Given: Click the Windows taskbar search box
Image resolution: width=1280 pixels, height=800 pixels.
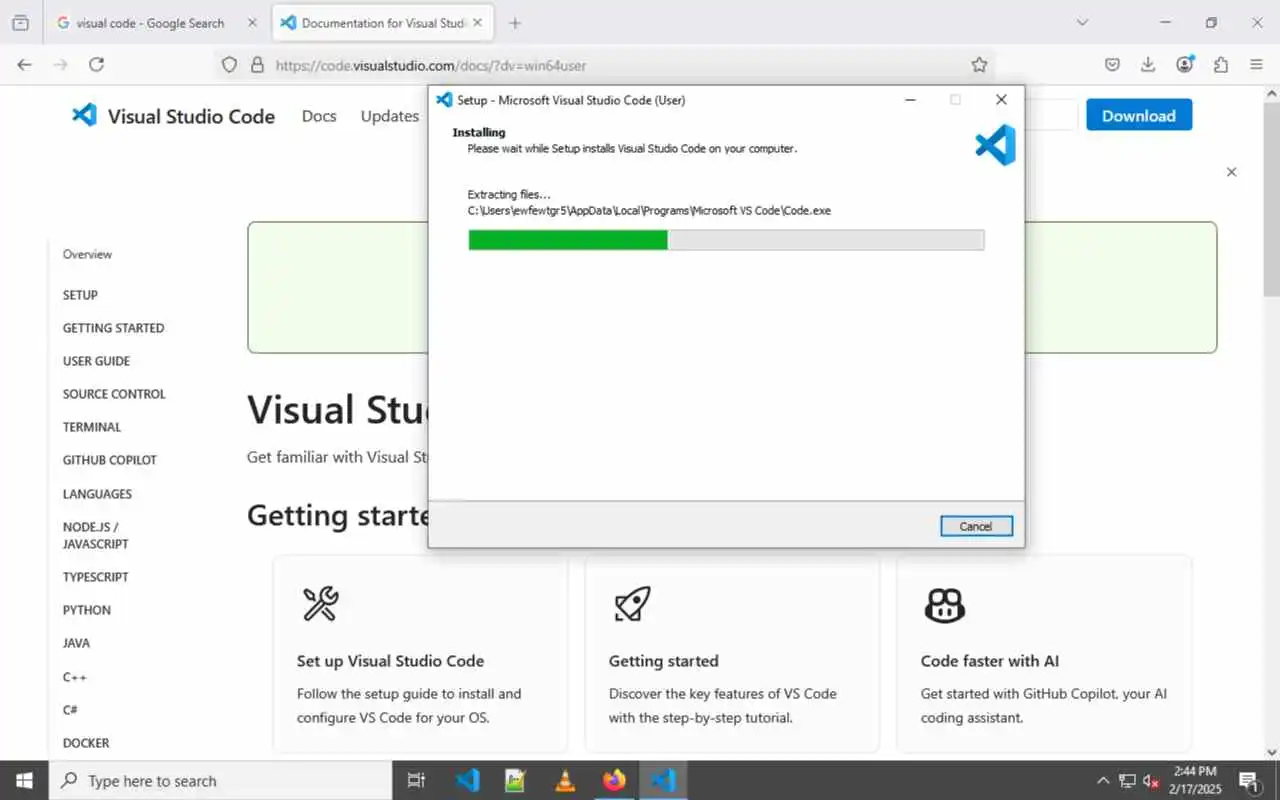Looking at the screenshot, I should click(x=220, y=781).
